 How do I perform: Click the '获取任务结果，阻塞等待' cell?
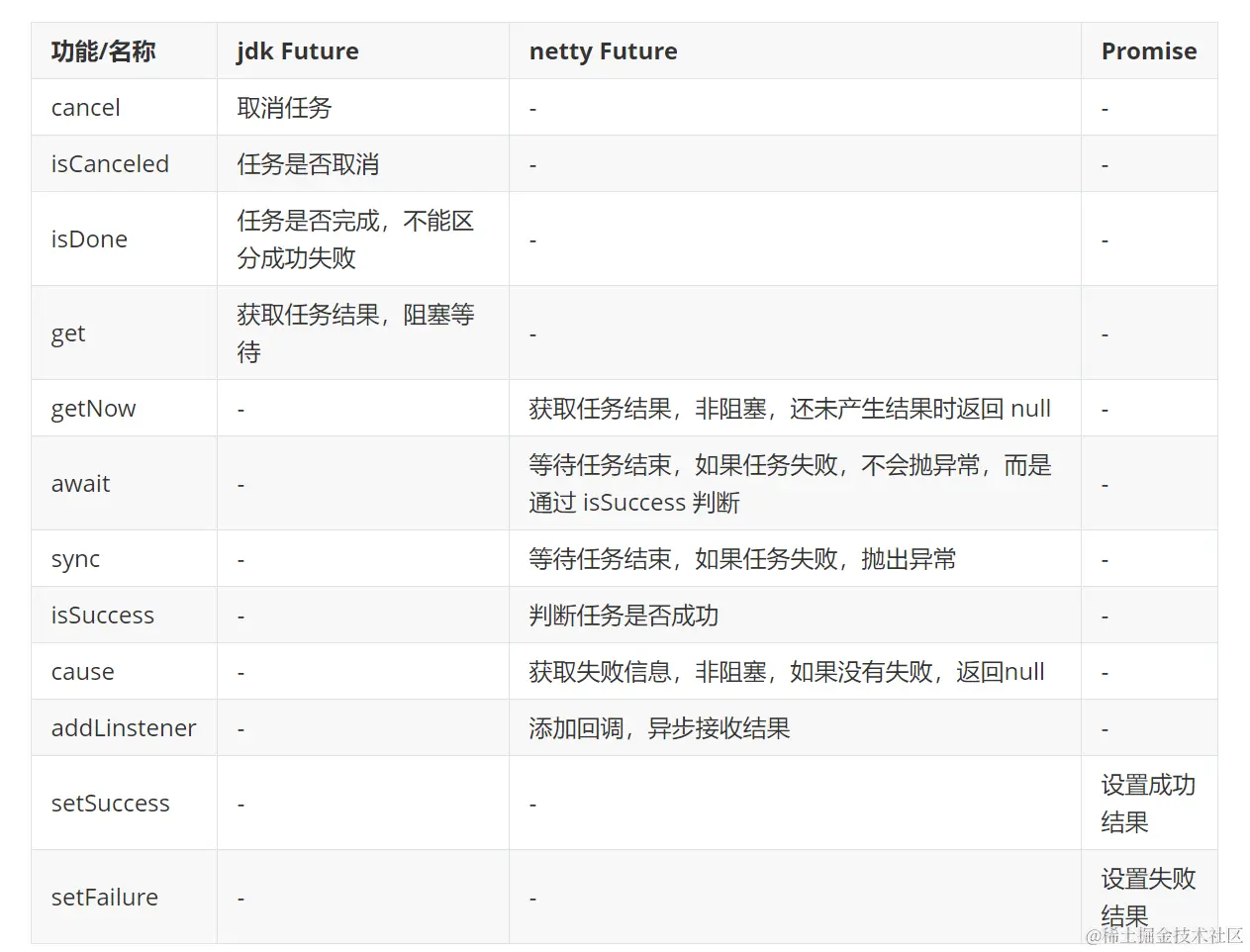(354, 333)
